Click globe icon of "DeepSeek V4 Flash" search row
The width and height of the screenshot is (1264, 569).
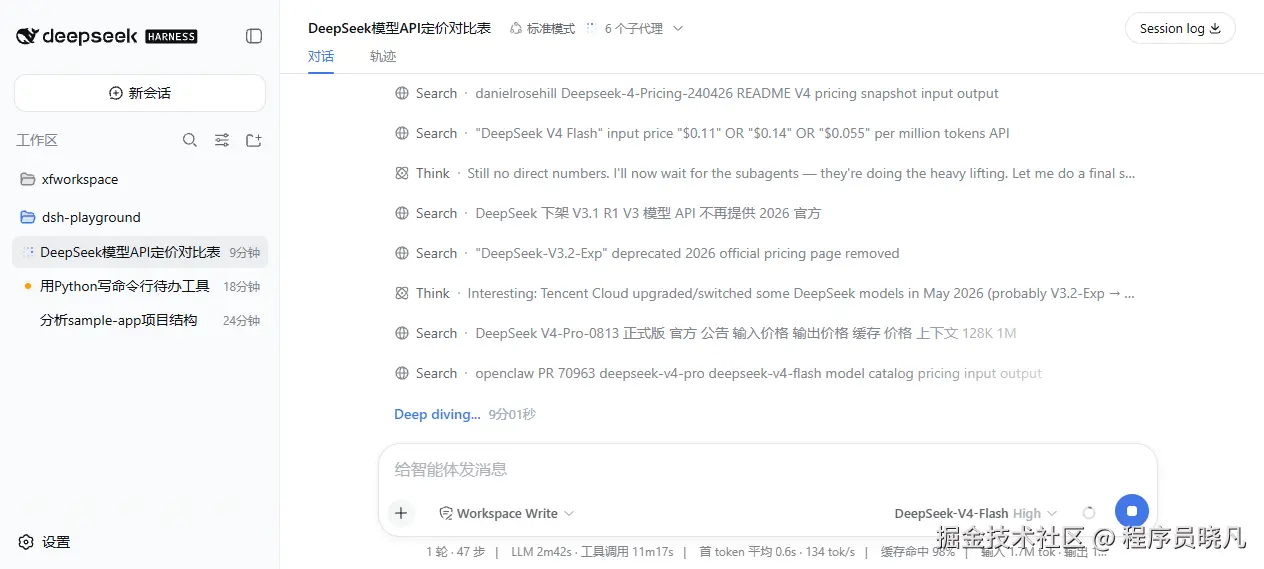click(402, 133)
